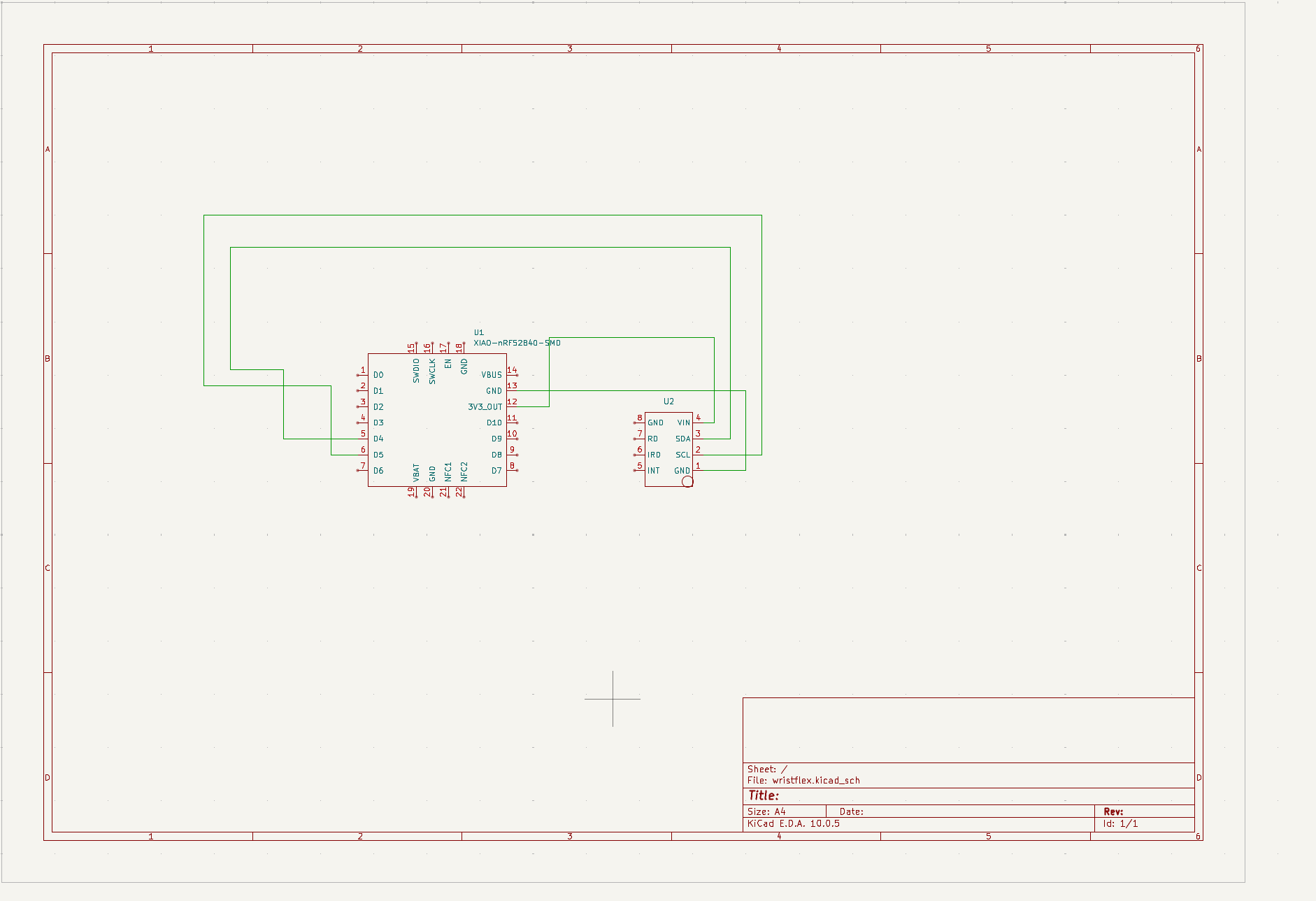Select the U1 reference designator label
The height and width of the screenshot is (901, 1316).
click(x=479, y=333)
